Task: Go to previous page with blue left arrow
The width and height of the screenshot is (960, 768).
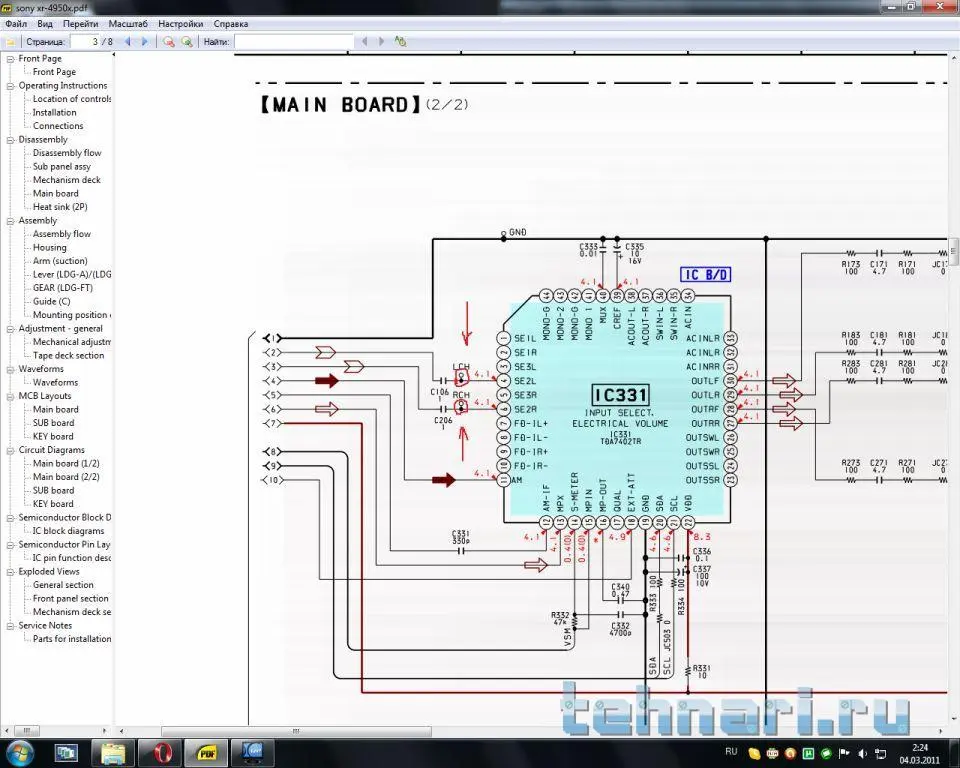Action: 128,42
